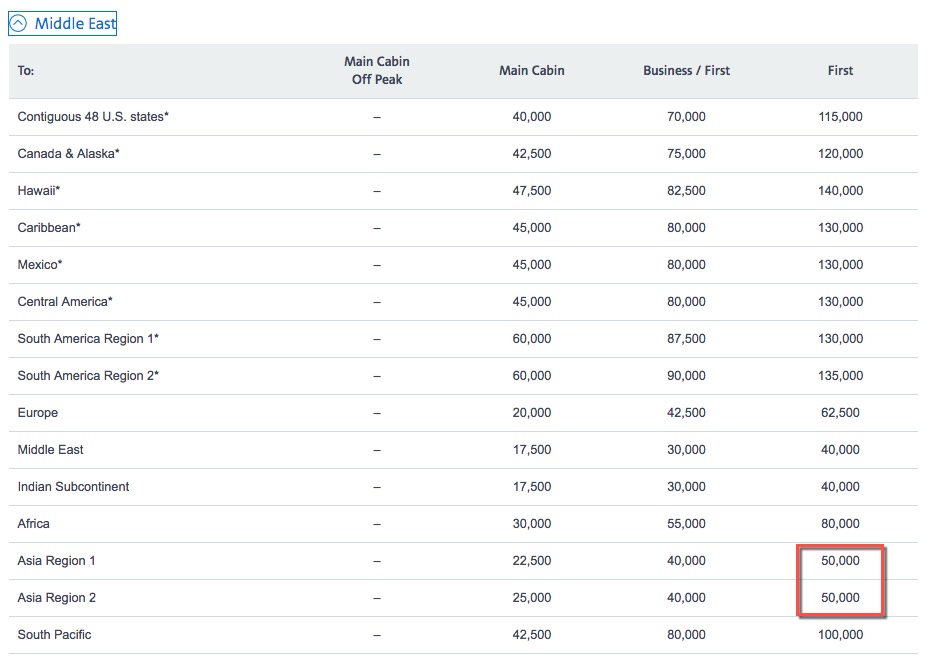
Task: Select the Europe 62,500 First value
Action: click(x=840, y=413)
